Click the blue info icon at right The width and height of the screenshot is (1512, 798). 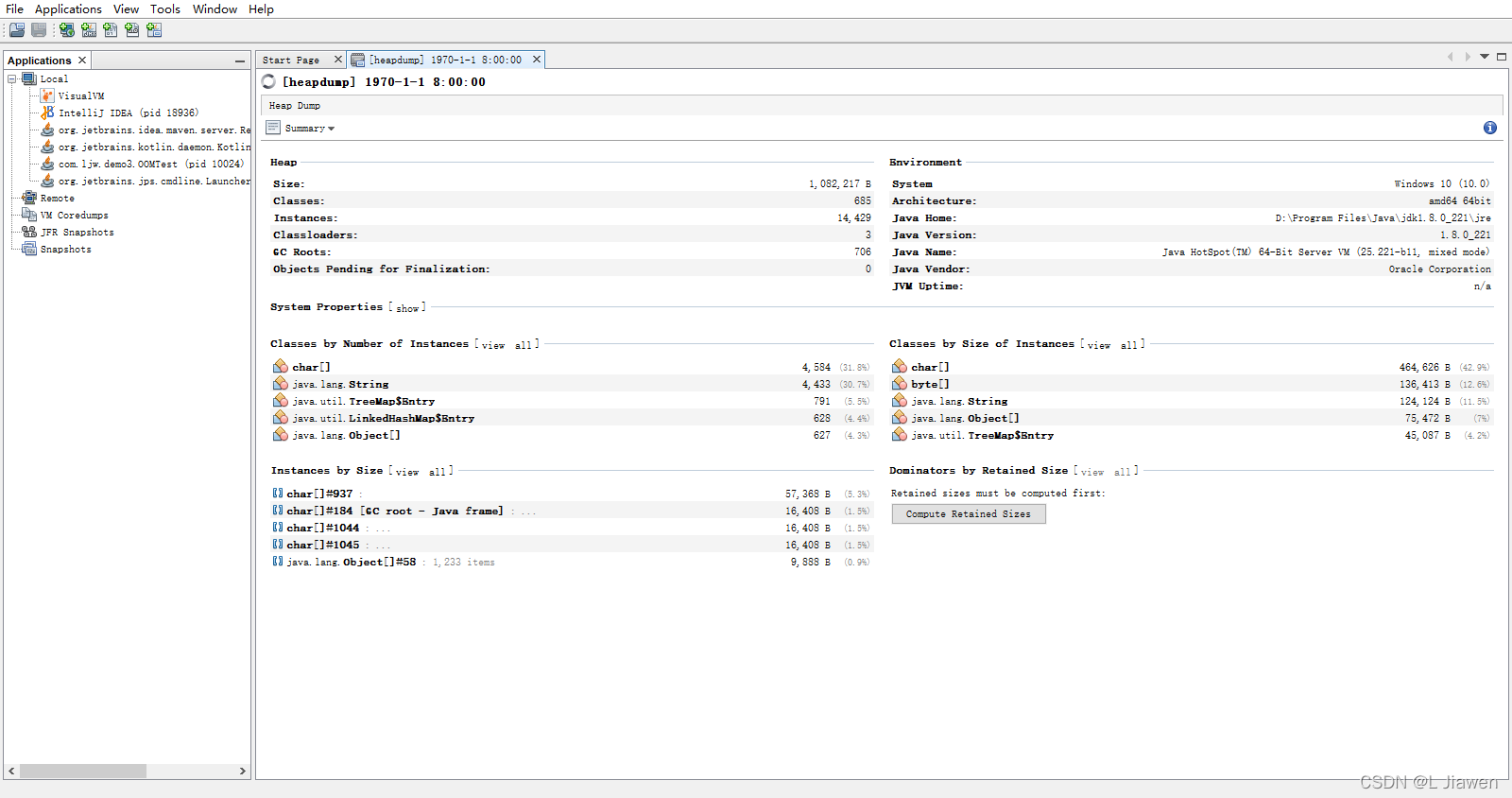pos(1490,128)
